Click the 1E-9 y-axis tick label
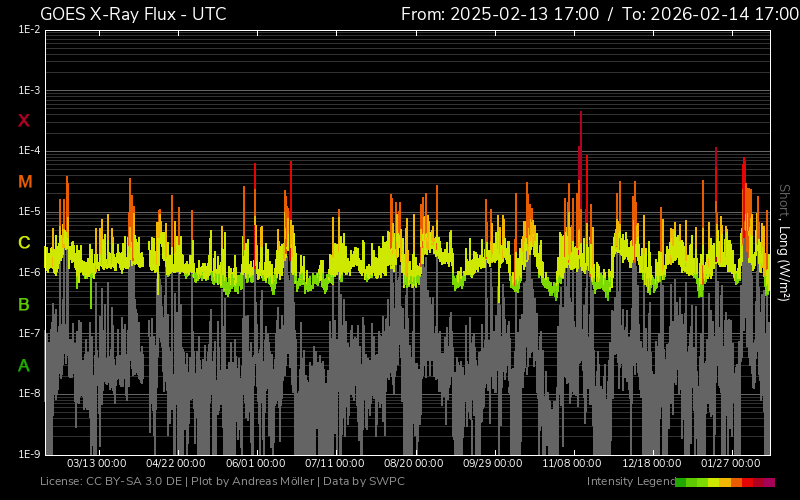The image size is (800, 500). (x=29, y=454)
